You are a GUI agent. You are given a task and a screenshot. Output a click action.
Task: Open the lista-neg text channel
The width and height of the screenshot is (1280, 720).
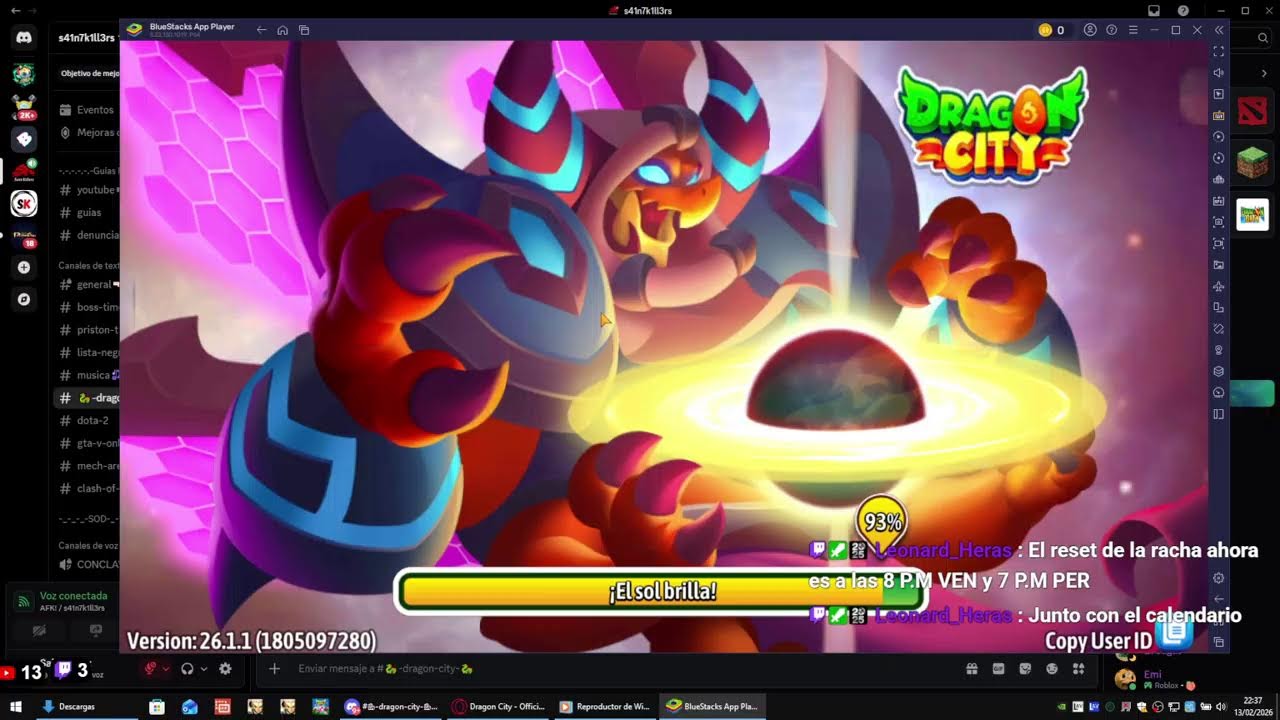(x=88, y=353)
